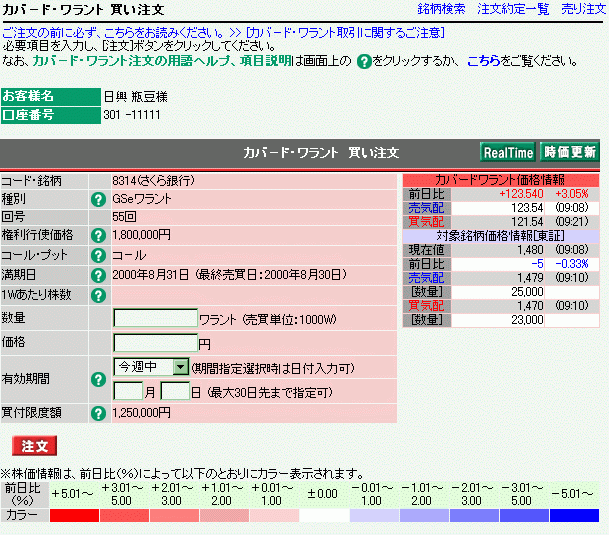
Task: Open help for 買付限度額
Action: (x=98, y=411)
